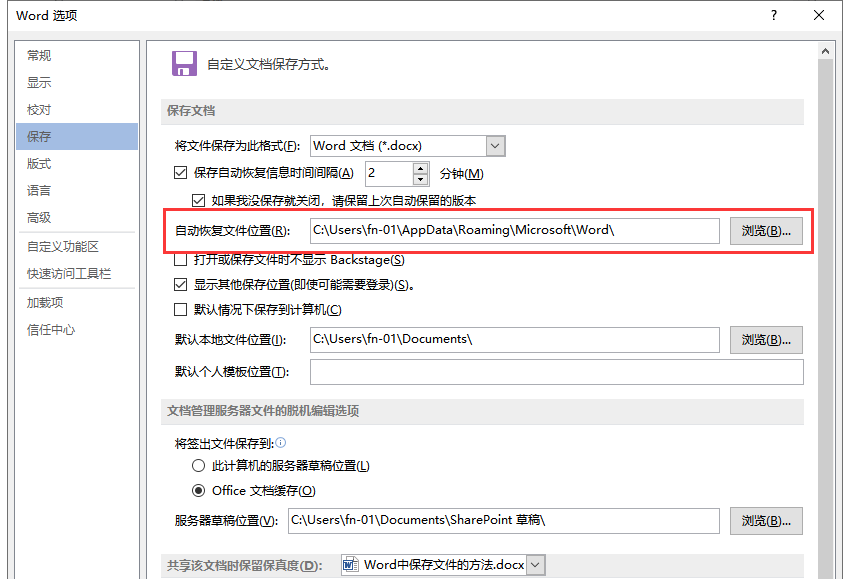Click the 默认本地文件位置 path field
Screen dimensions: 850x579
click(514, 340)
